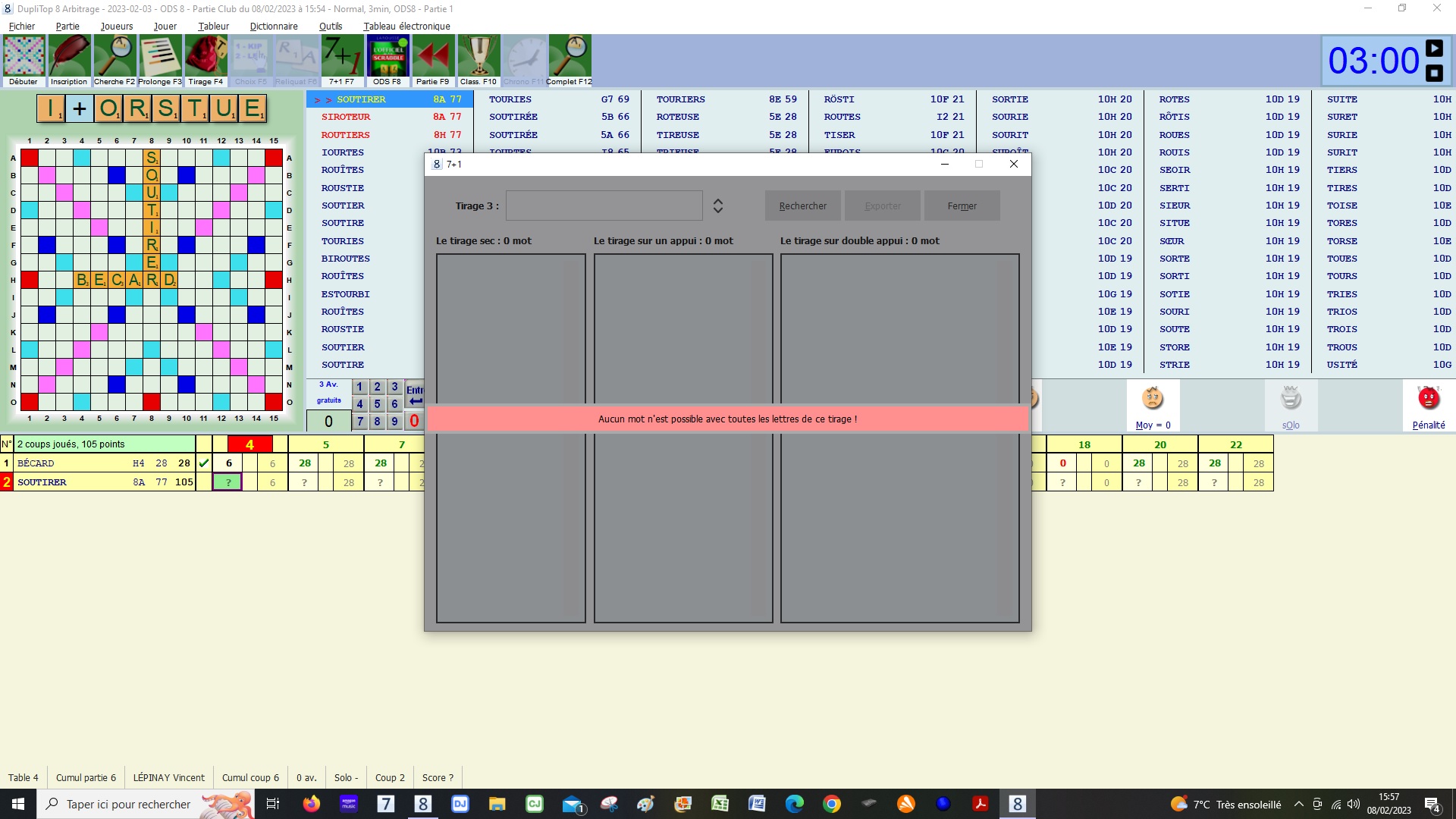
Task: Stop the timer with square button
Action: pyautogui.click(x=1434, y=74)
